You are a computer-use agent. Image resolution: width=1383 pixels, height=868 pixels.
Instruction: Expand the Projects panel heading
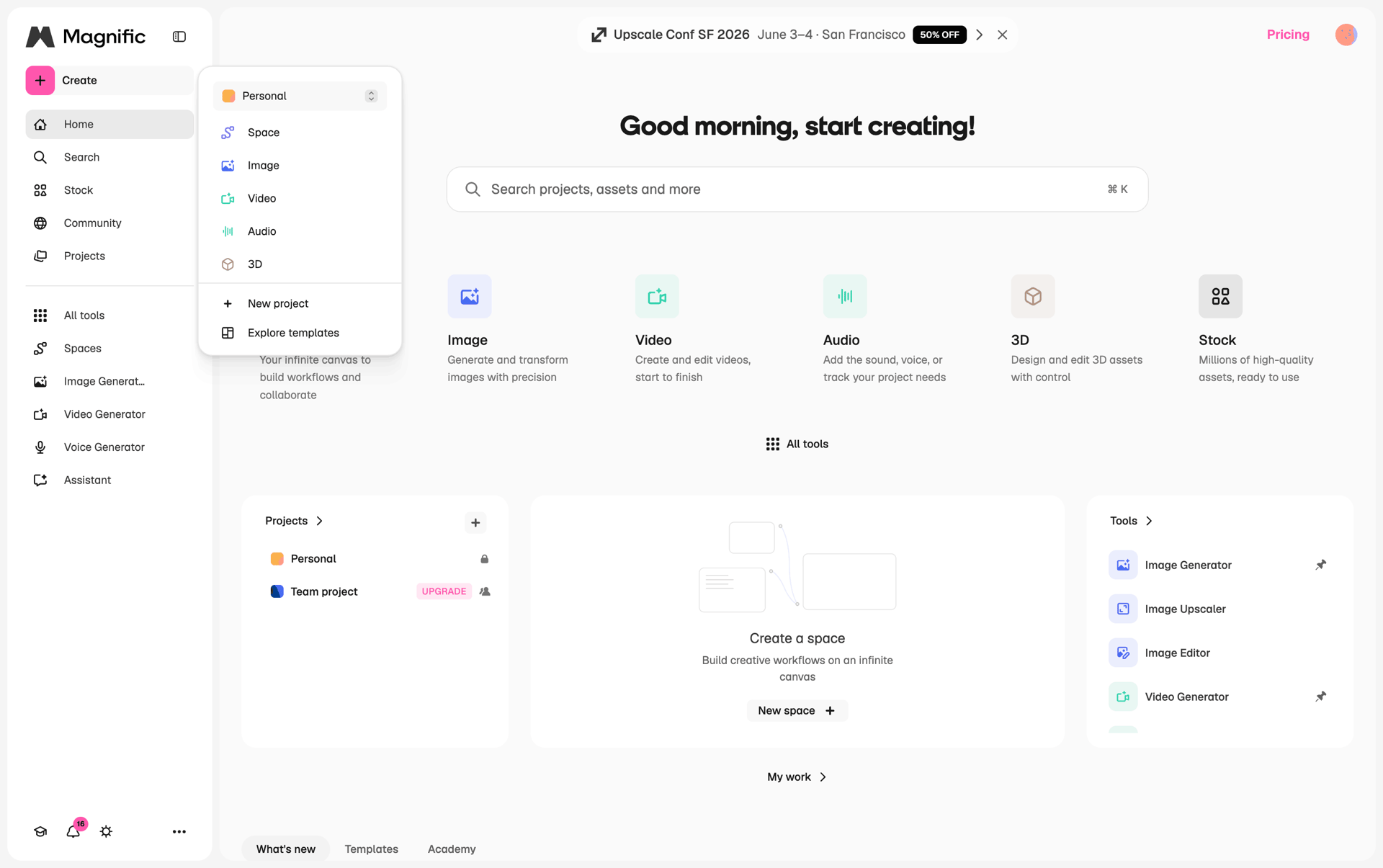294,521
